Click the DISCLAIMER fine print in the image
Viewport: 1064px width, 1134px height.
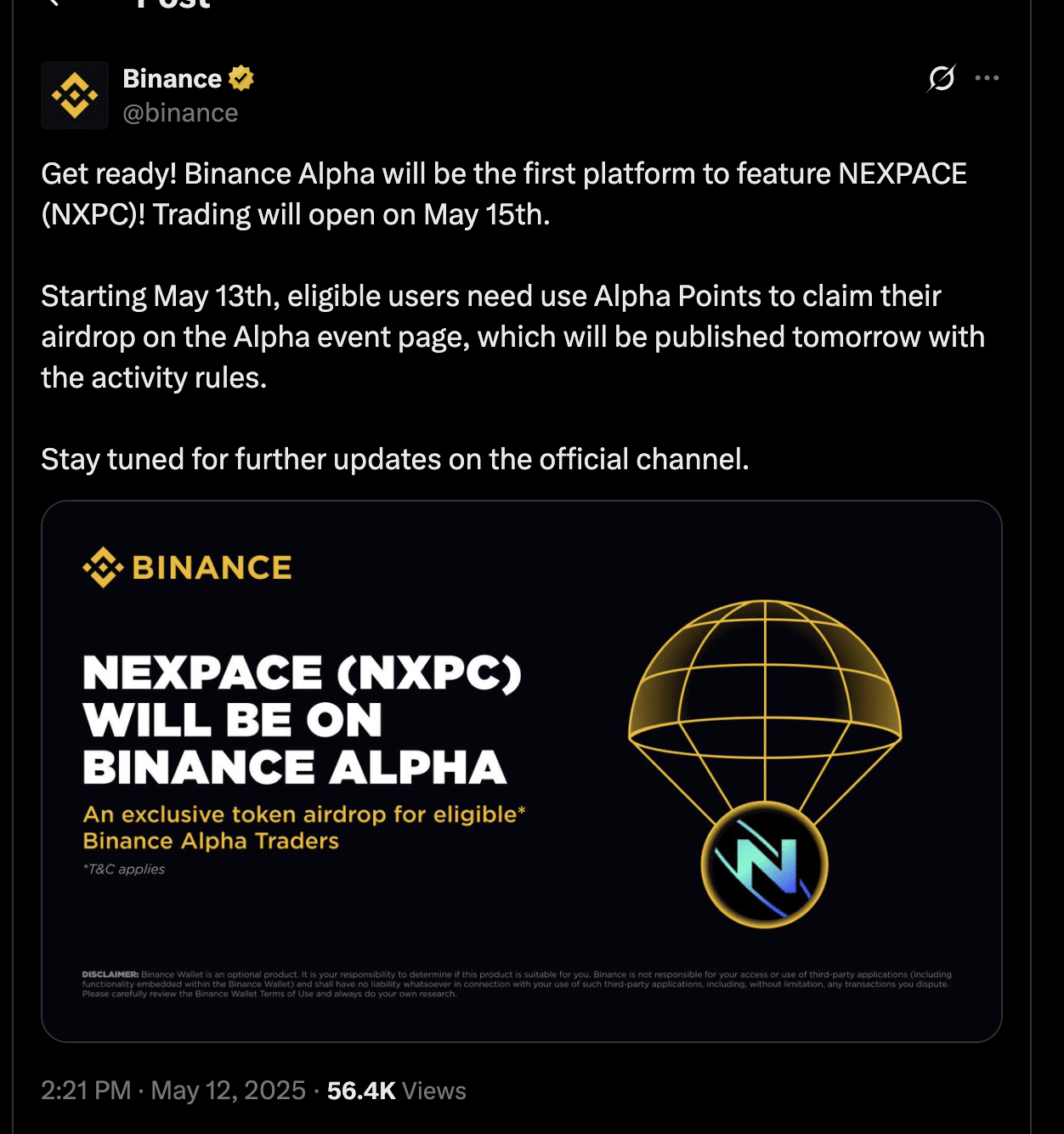click(x=517, y=984)
